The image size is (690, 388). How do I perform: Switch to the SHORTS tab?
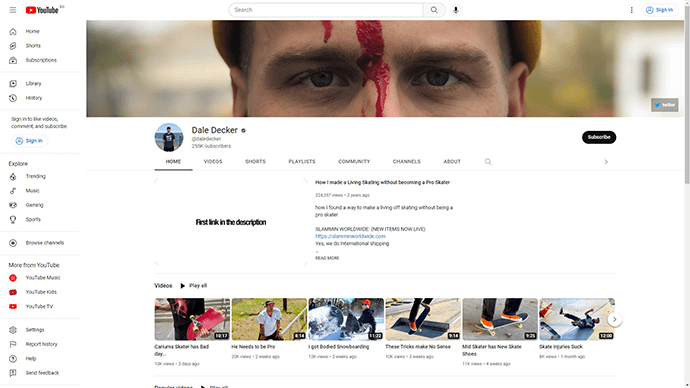point(255,162)
